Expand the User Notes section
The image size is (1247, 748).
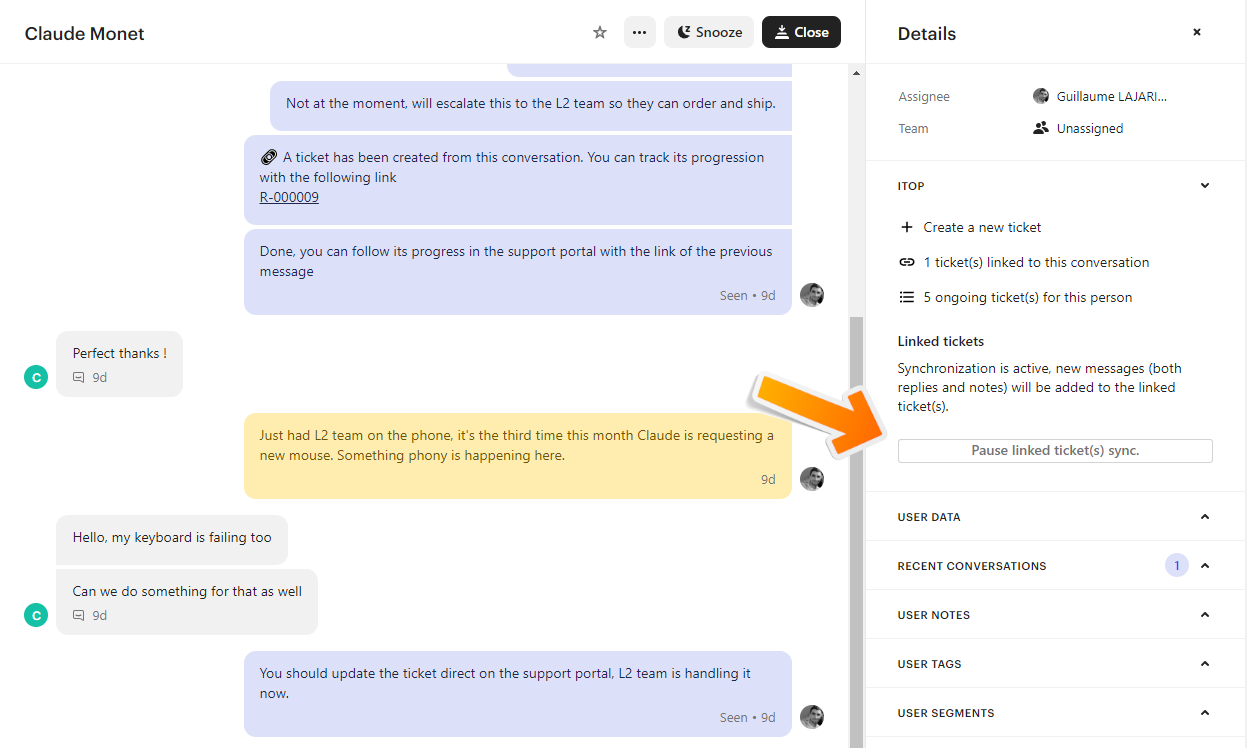1205,615
